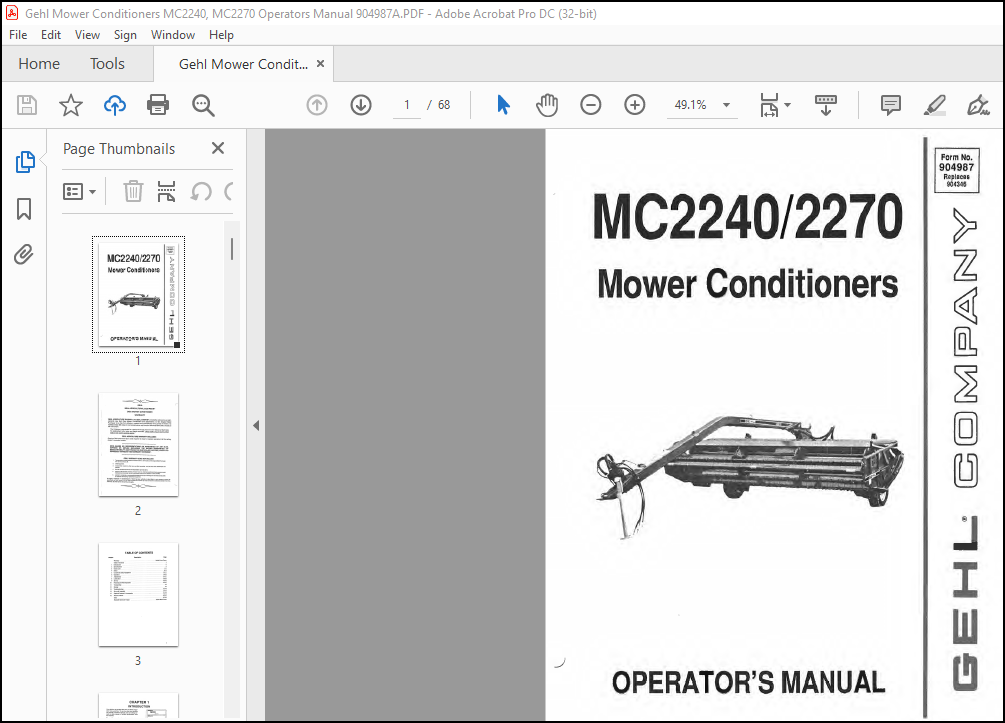The width and height of the screenshot is (1005, 723).
Task: Close the Gehl Mower Condit... document tab
Action: [320, 63]
